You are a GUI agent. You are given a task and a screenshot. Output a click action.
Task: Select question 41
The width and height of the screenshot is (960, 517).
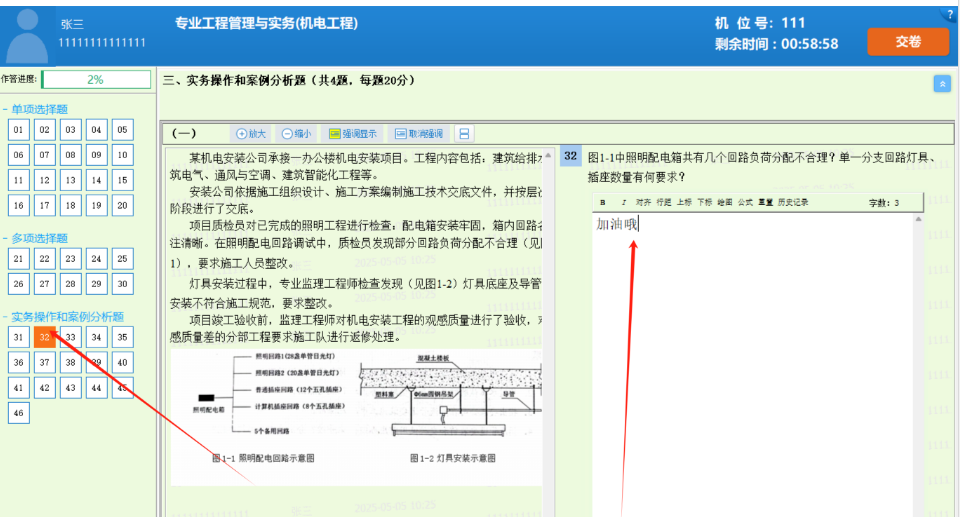18,388
